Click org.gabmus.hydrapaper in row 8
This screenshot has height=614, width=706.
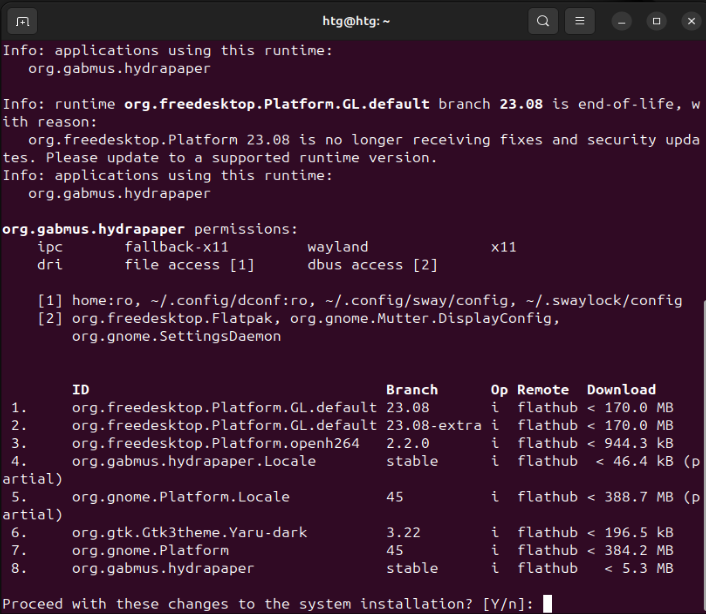[163, 569]
